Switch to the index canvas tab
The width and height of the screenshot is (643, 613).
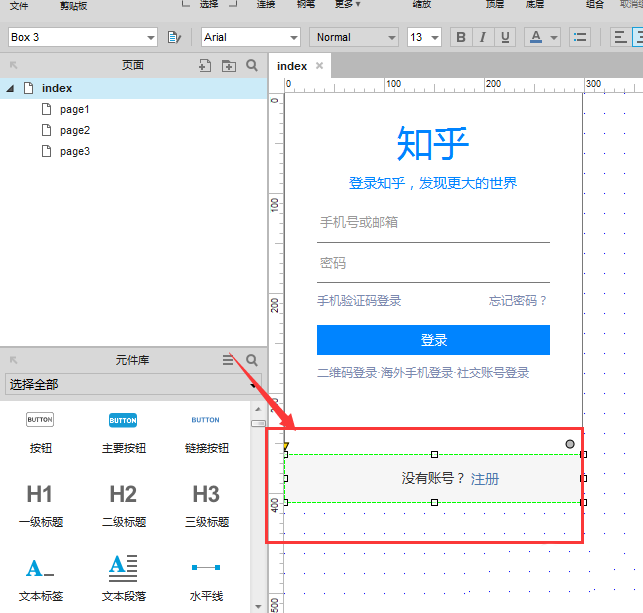(x=292, y=66)
